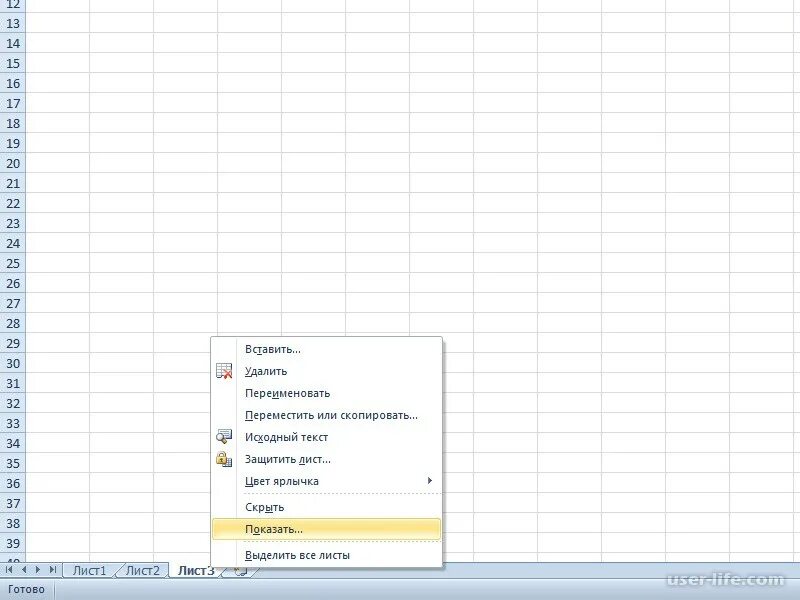
Task: Click the Цвет ярлычка submenu arrow
Action: (x=430, y=481)
